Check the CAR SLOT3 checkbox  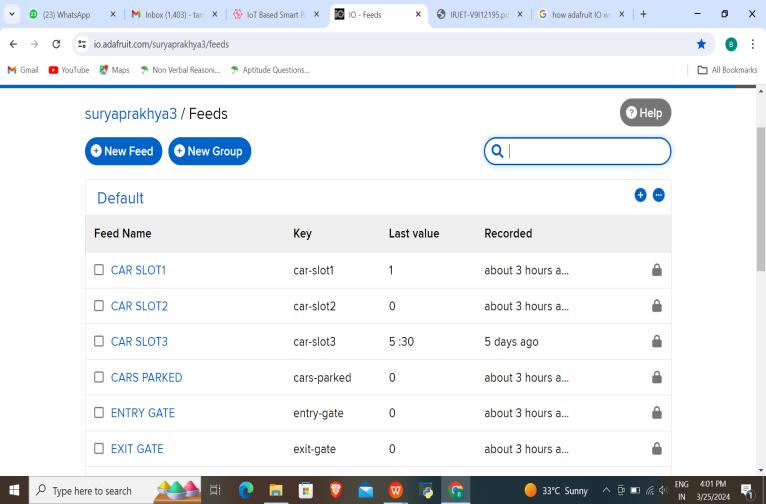click(x=99, y=341)
